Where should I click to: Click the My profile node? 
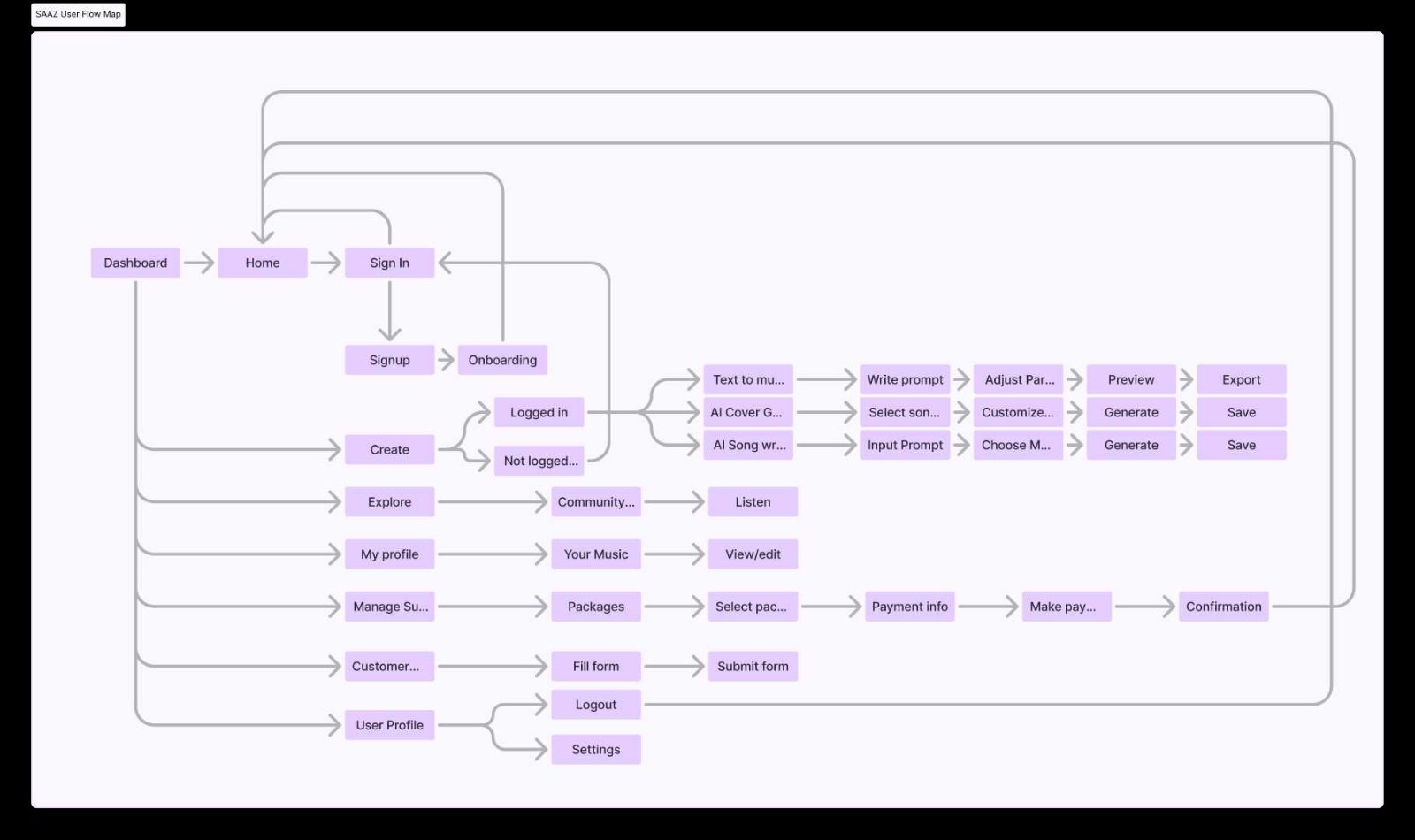390,554
